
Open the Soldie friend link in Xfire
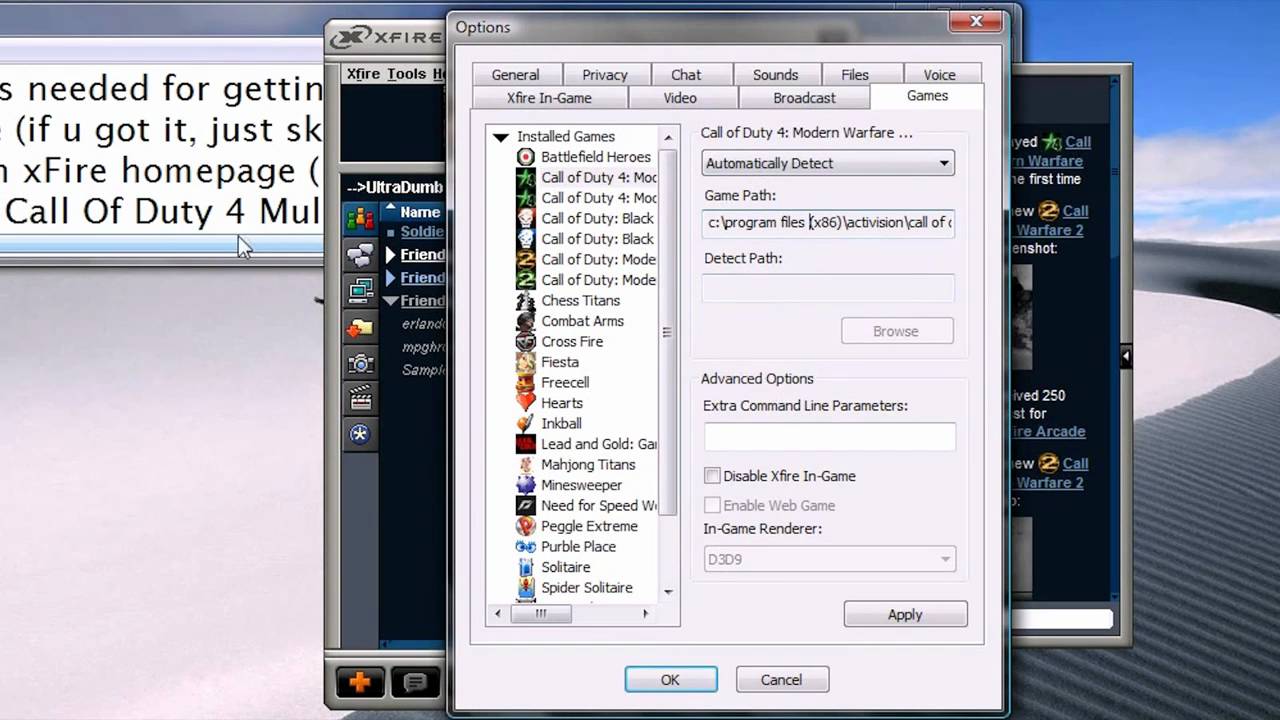tap(421, 232)
